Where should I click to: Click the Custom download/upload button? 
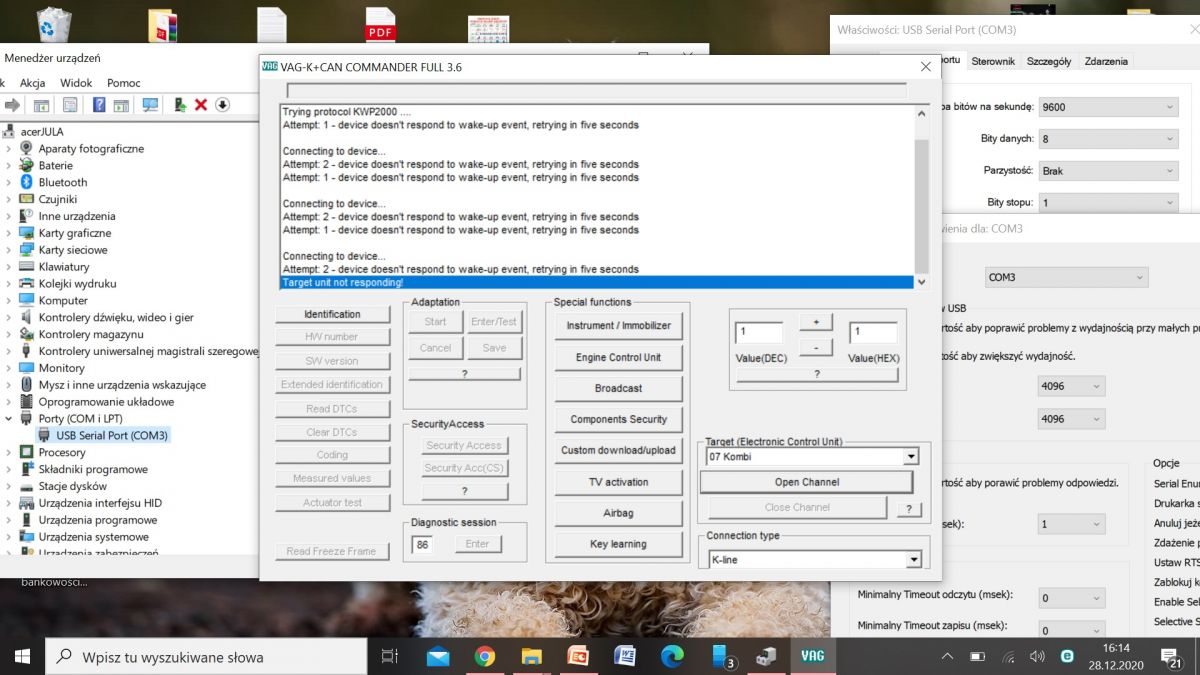click(x=618, y=450)
